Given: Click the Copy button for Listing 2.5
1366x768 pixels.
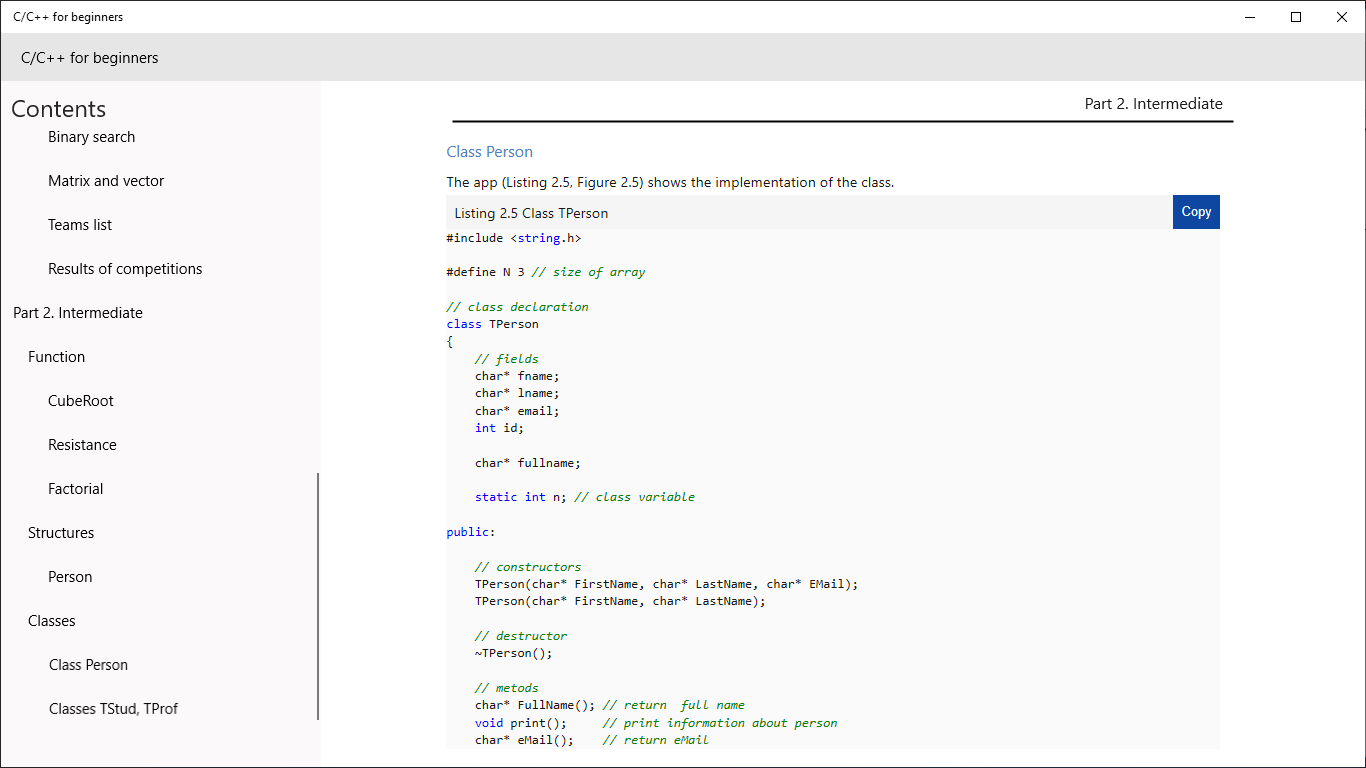Looking at the screenshot, I should click(x=1195, y=211).
